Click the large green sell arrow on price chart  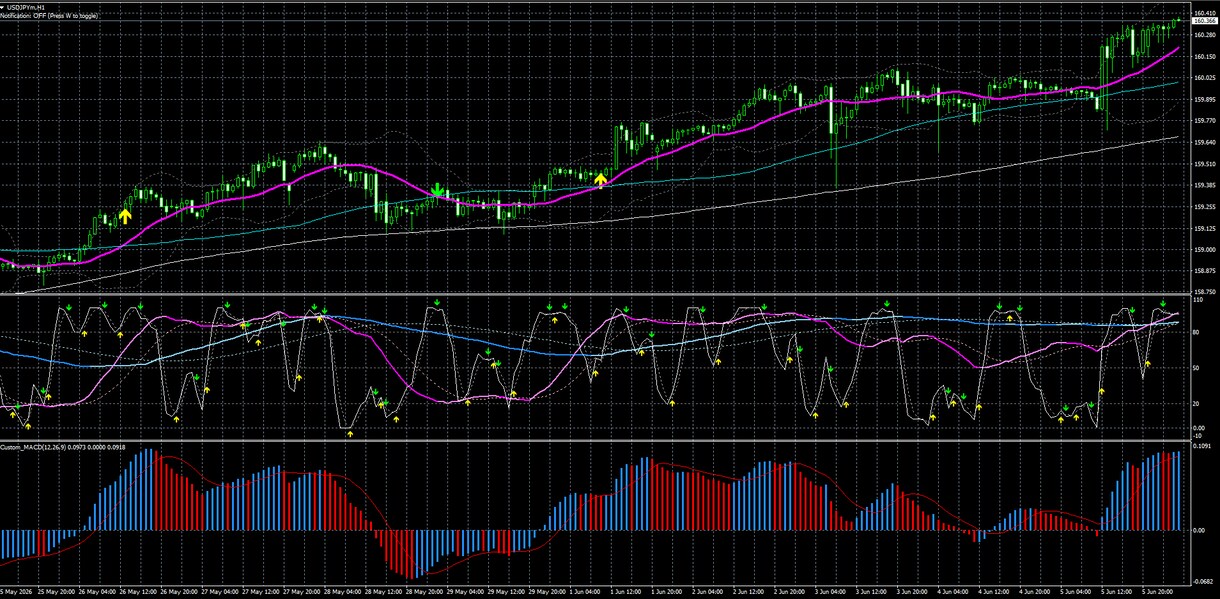point(437,190)
